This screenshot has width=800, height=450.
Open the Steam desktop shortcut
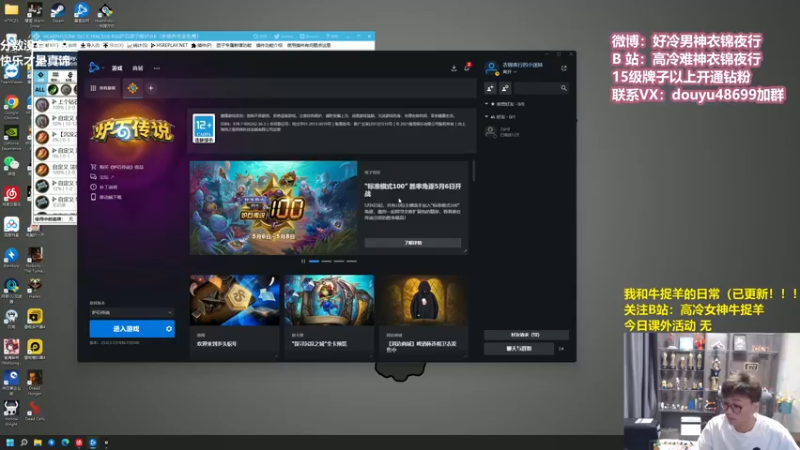point(58,12)
